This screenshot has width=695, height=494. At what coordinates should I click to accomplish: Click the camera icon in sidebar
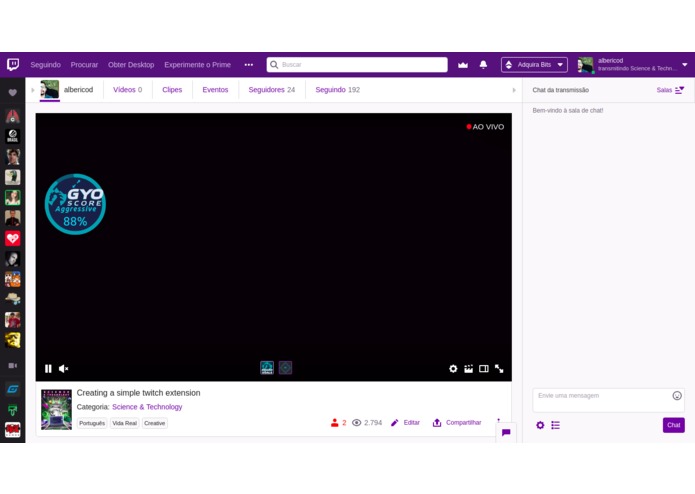coord(12,366)
